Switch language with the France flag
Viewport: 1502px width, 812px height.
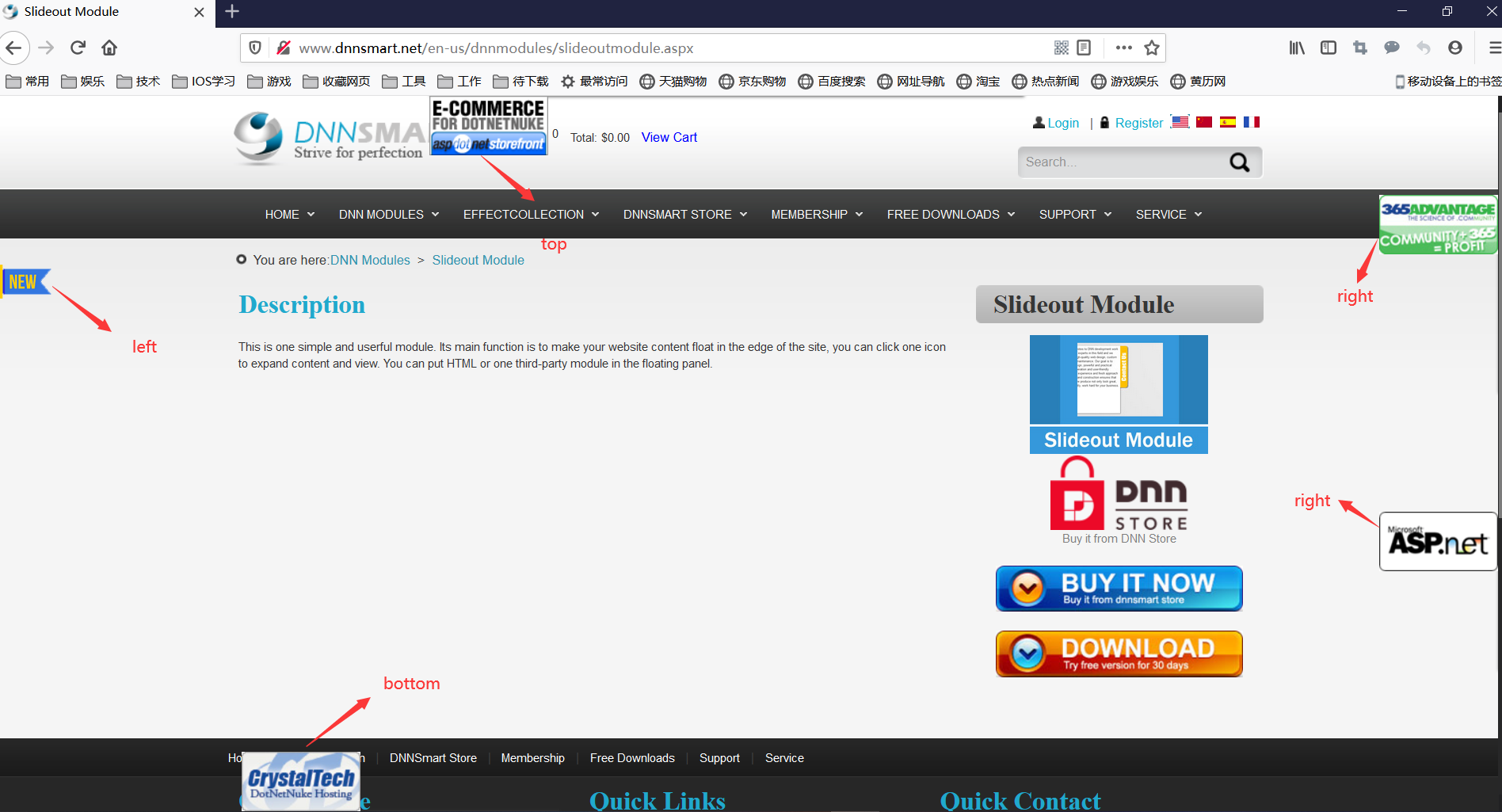(1252, 122)
